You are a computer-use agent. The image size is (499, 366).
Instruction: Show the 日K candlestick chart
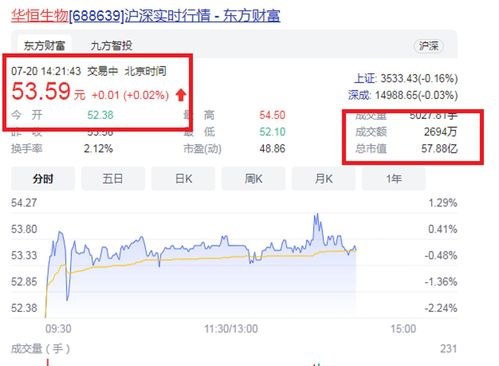(183, 179)
